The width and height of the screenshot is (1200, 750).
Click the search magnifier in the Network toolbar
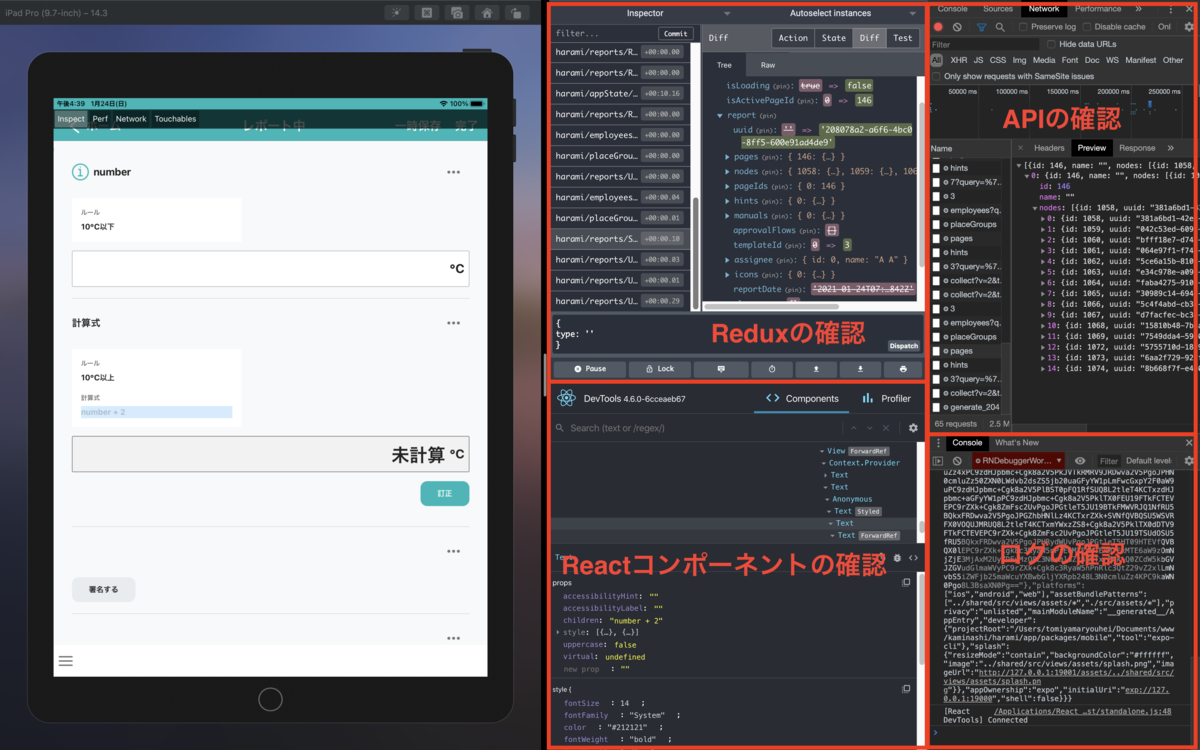click(x=1001, y=27)
